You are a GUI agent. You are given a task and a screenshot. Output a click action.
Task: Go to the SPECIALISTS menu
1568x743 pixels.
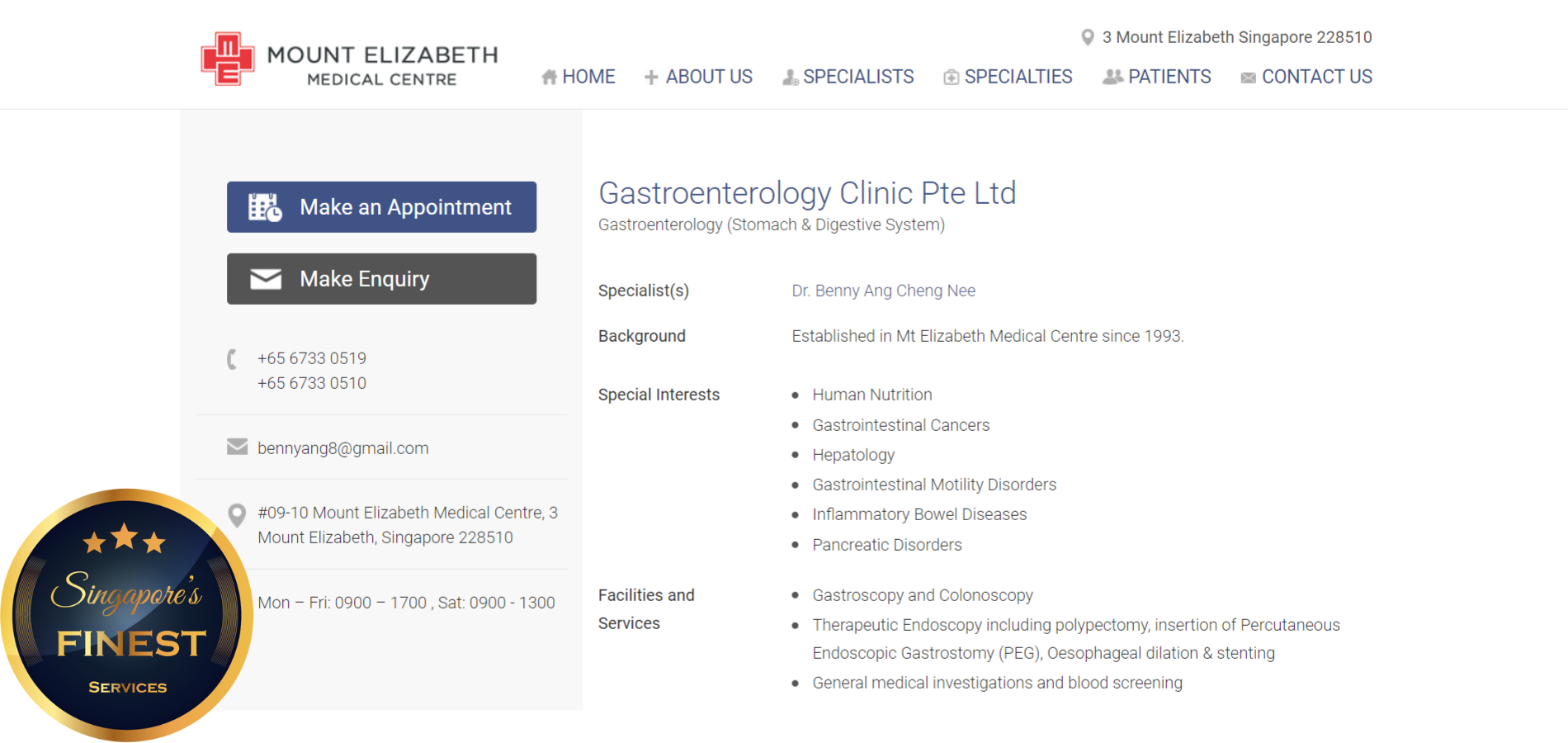tap(858, 77)
